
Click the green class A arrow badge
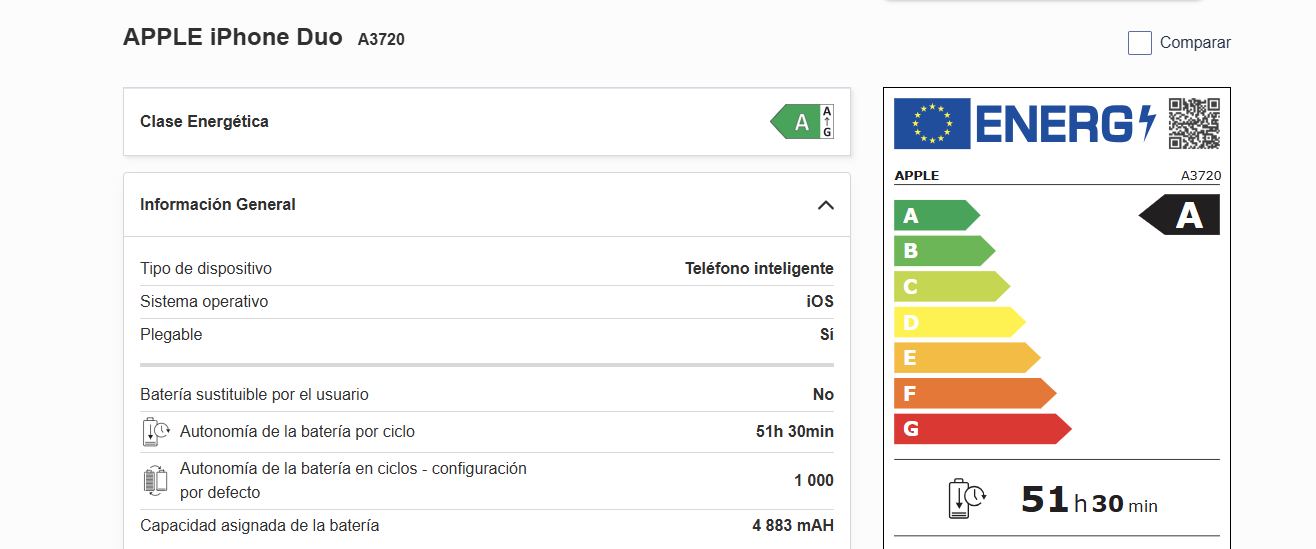[801, 122]
